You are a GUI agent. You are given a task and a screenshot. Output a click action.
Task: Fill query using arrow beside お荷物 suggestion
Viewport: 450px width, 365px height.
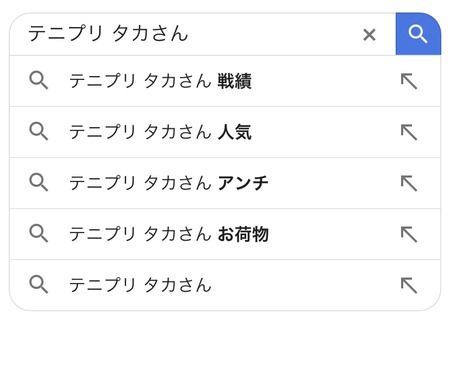[x=409, y=234]
